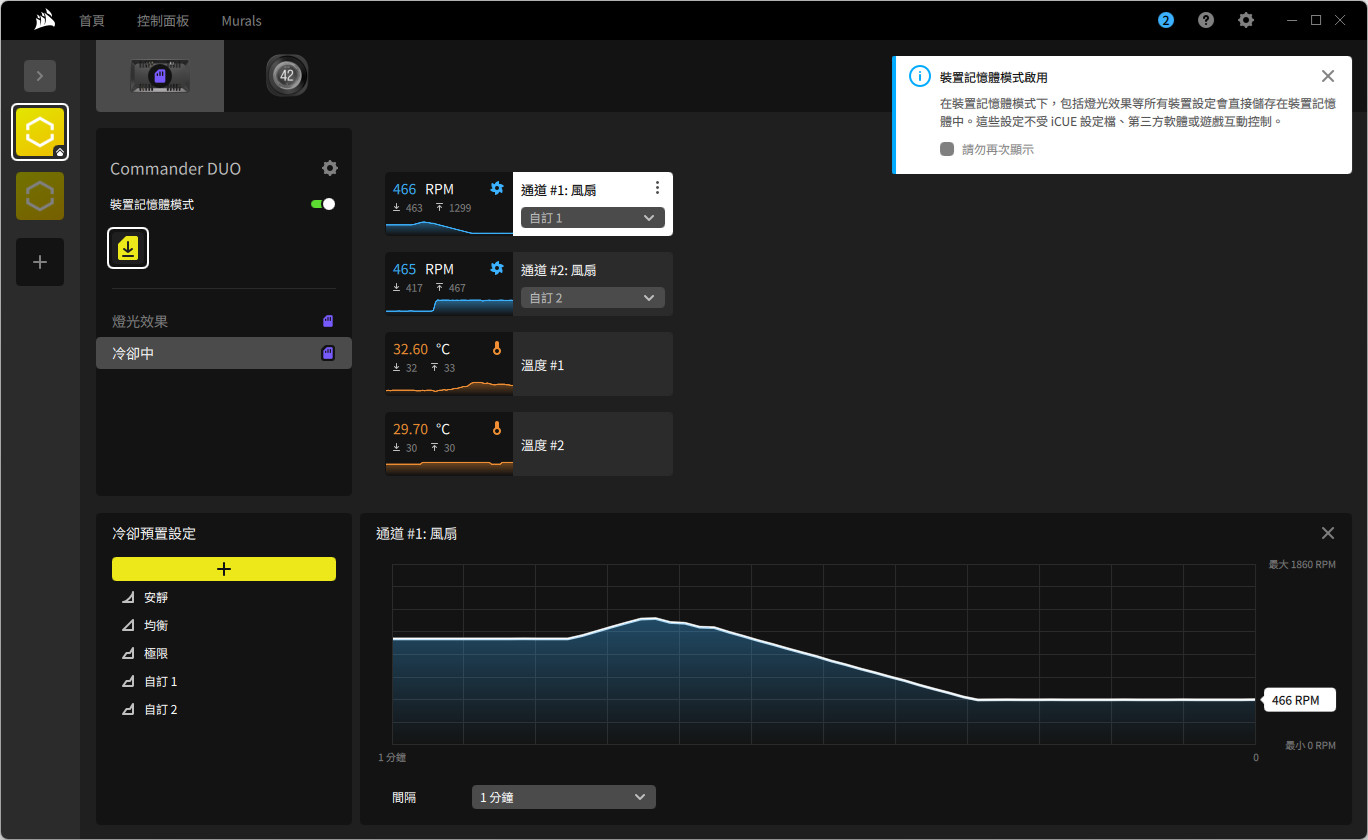Expand the 自訂 1 dropdown for Channel #1
This screenshot has height=840, width=1368.
click(x=592, y=217)
